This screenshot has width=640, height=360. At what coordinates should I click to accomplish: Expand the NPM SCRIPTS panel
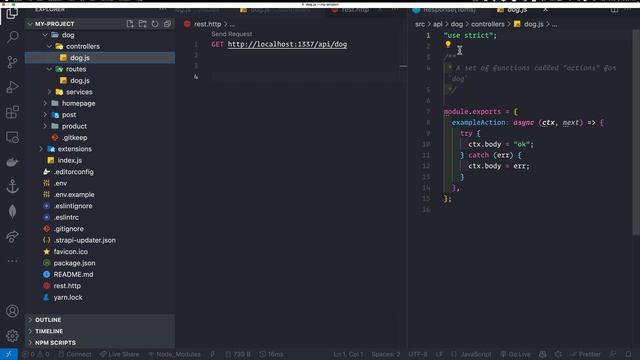(x=100, y=342)
